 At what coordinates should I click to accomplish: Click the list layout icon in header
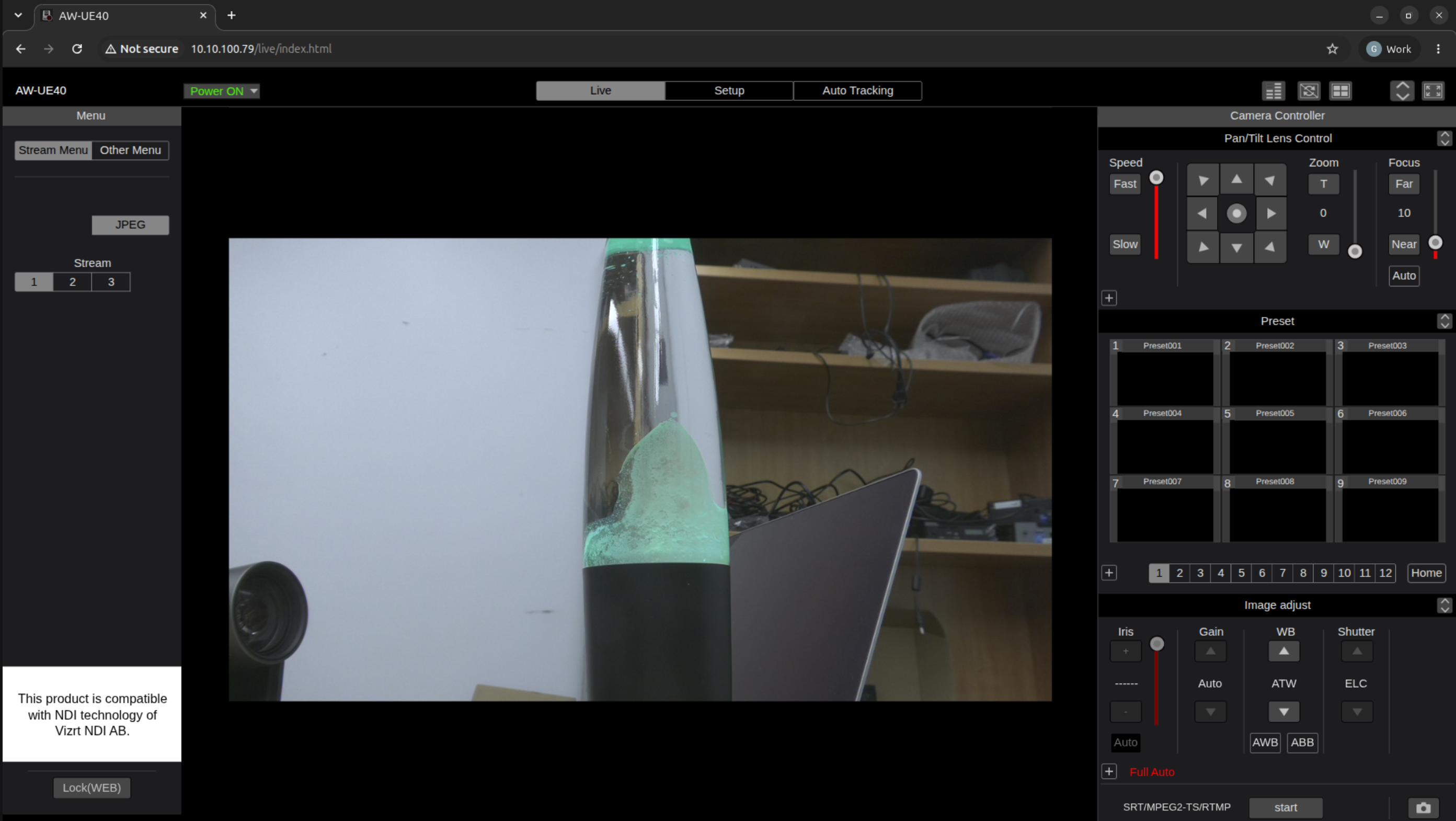[1274, 90]
